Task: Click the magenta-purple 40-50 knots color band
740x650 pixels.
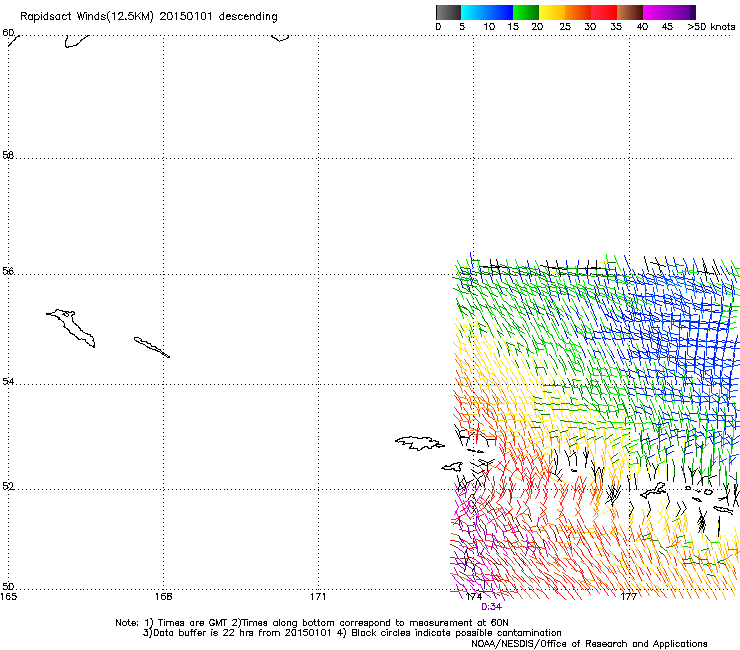Action: coord(669,12)
